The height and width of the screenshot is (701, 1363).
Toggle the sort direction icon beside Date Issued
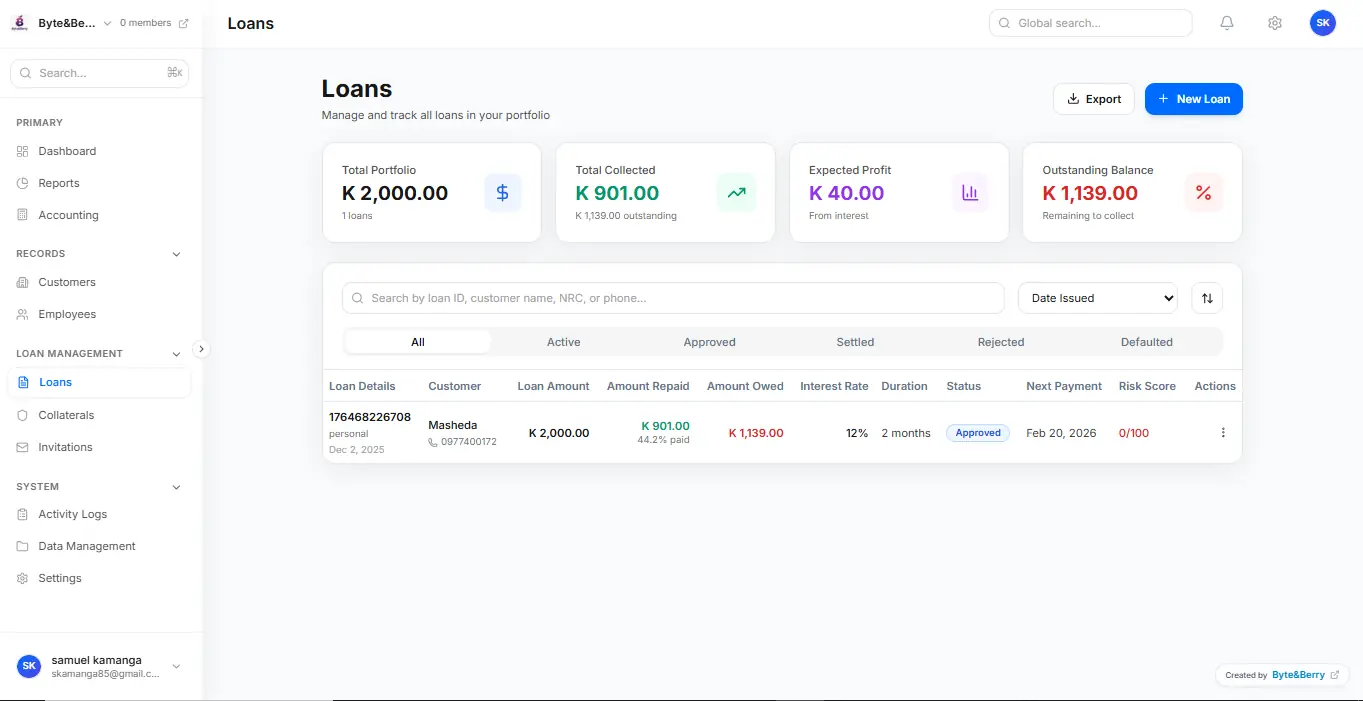1206,297
